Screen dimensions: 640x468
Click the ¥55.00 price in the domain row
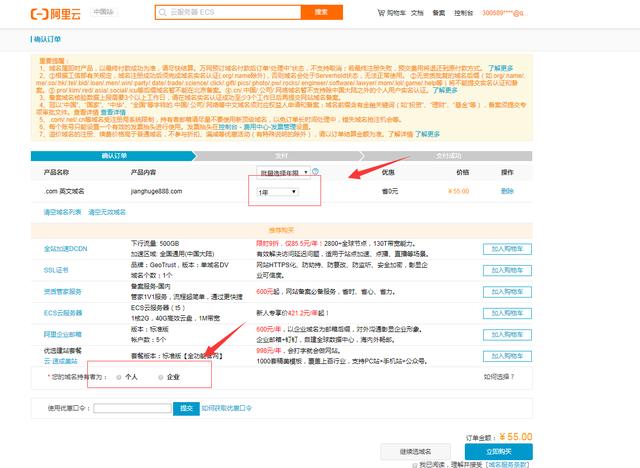coord(458,191)
